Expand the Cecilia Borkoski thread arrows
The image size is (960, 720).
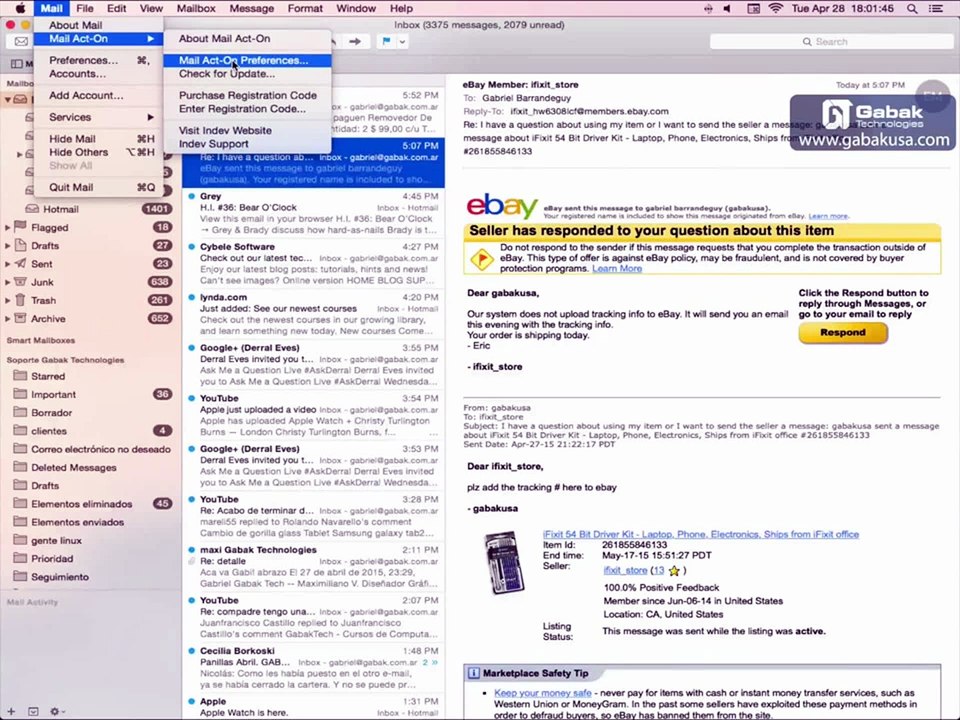click(435, 662)
